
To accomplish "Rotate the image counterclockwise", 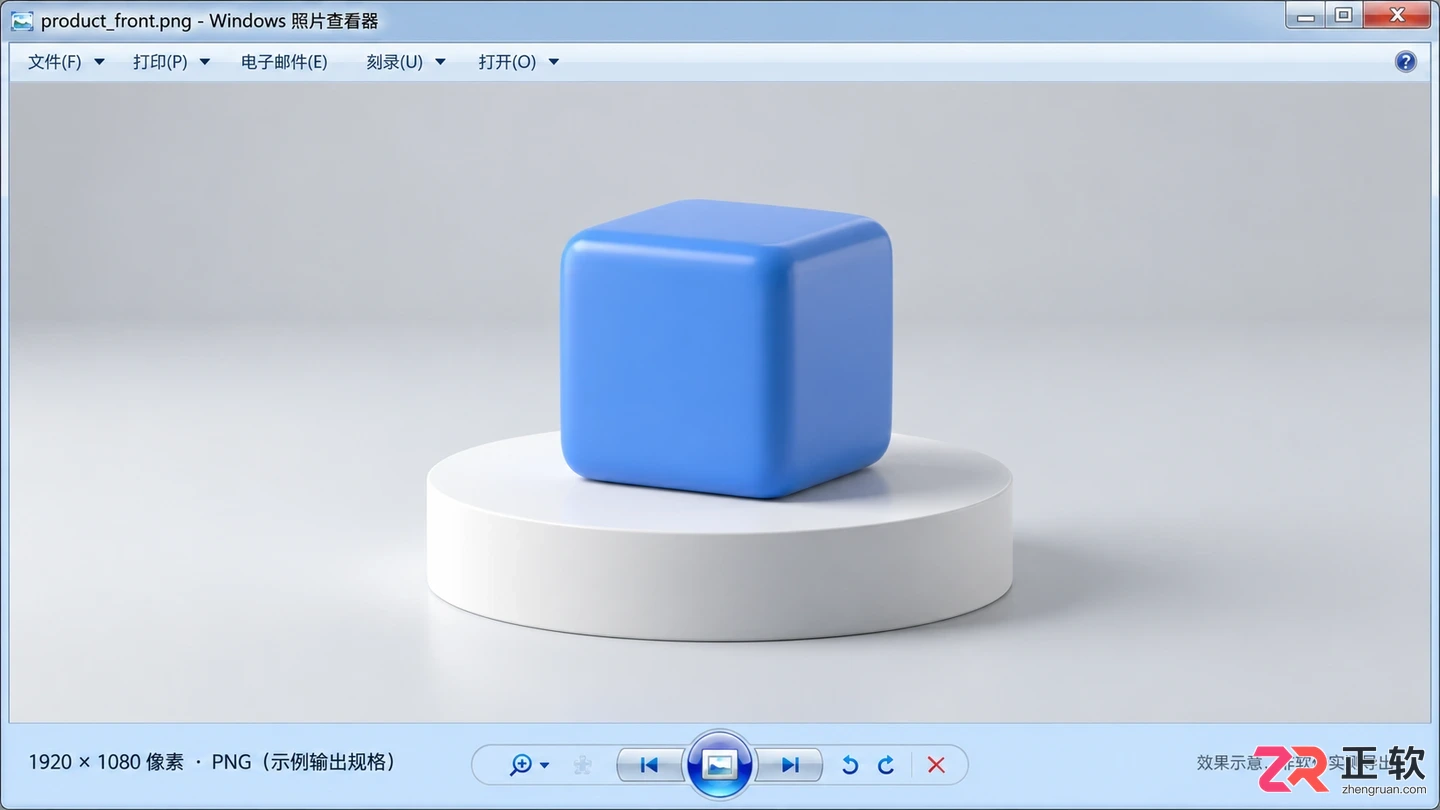I will [x=850, y=765].
